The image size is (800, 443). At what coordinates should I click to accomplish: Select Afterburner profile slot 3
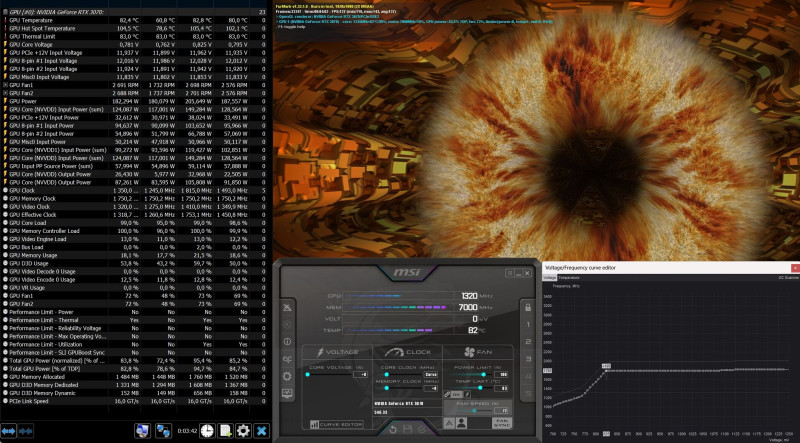528,359
